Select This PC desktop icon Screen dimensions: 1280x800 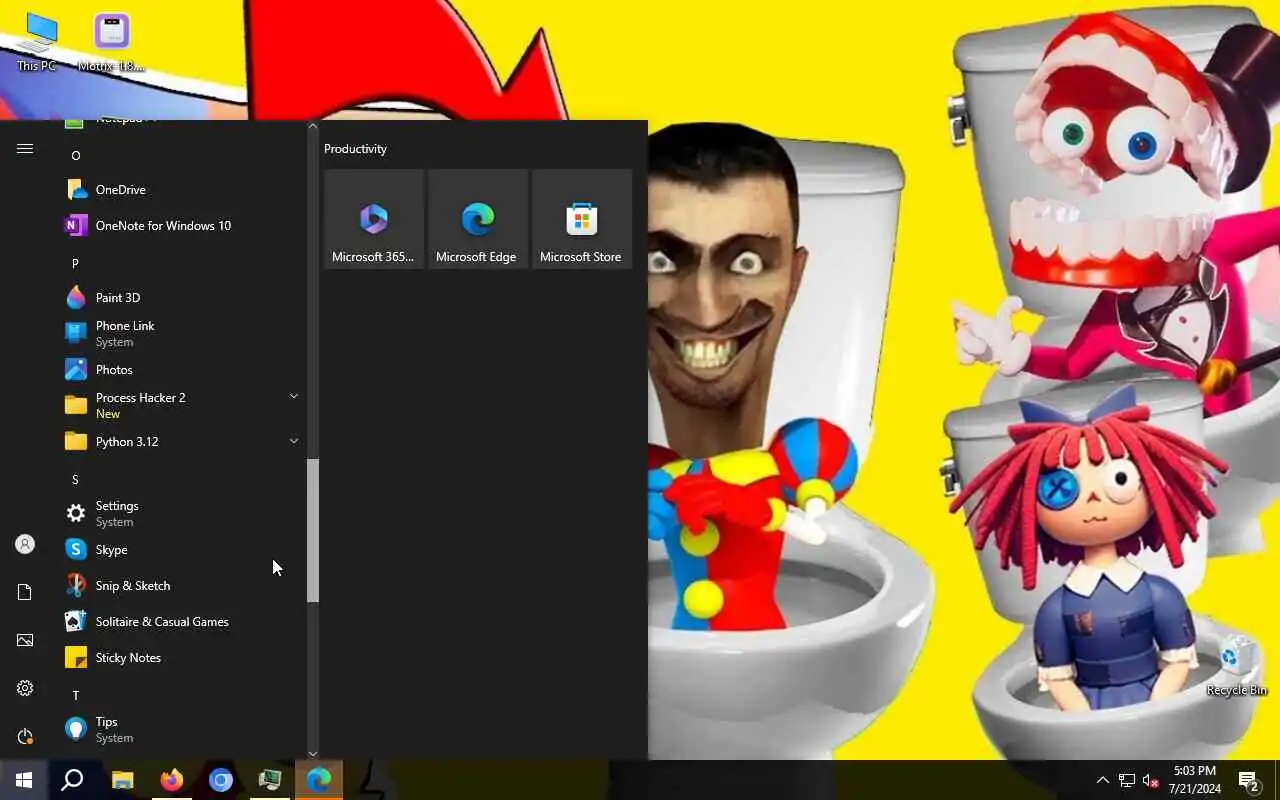[38, 43]
